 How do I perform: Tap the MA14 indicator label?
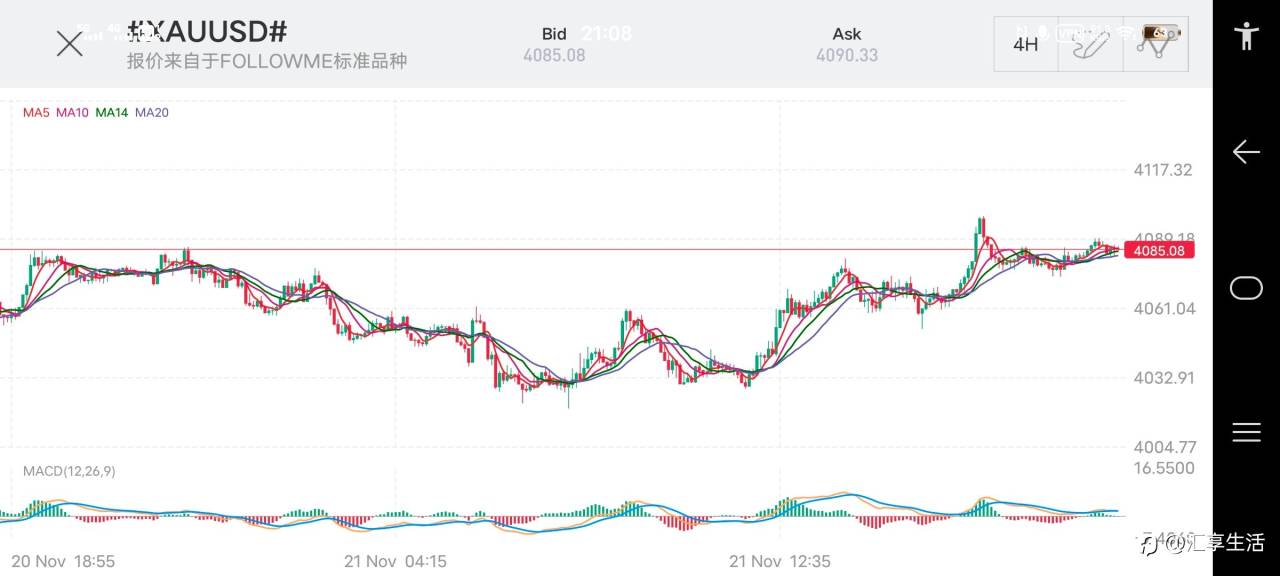pos(111,113)
